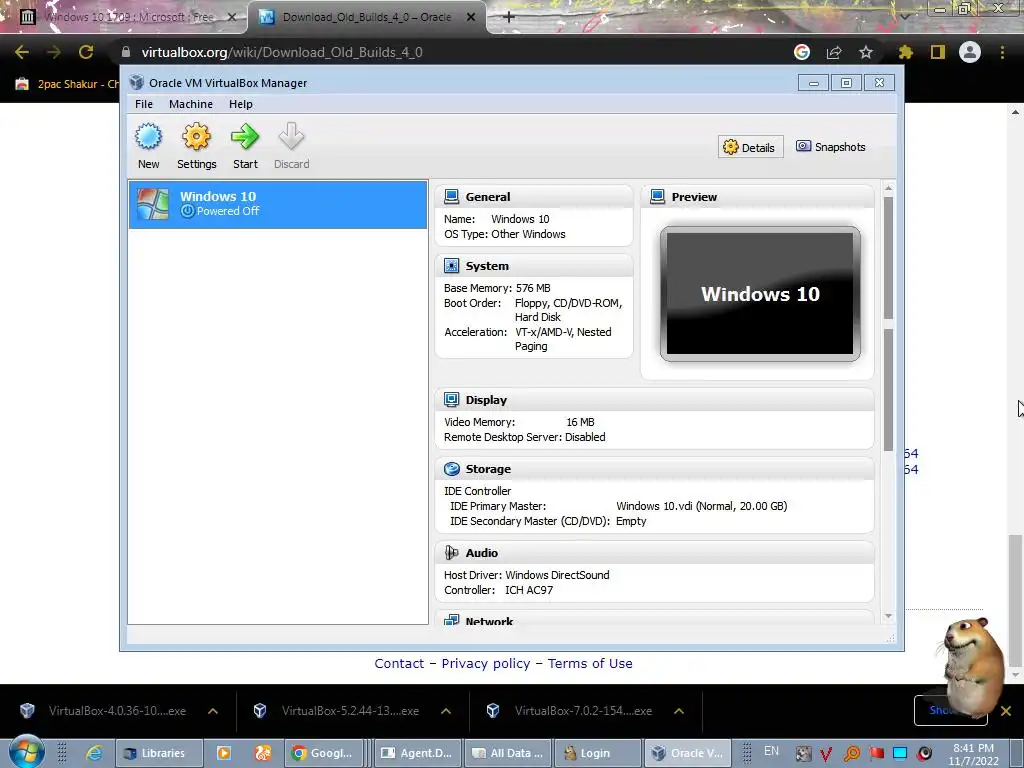Viewport: 1024px width, 768px height.
Task: Start the VM with the green arrow
Action: point(245,136)
